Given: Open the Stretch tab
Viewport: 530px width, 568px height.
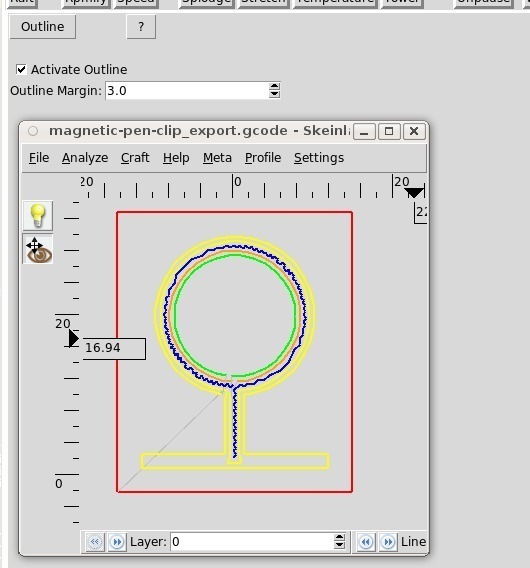Looking at the screenshot, I should coord(263,3).
